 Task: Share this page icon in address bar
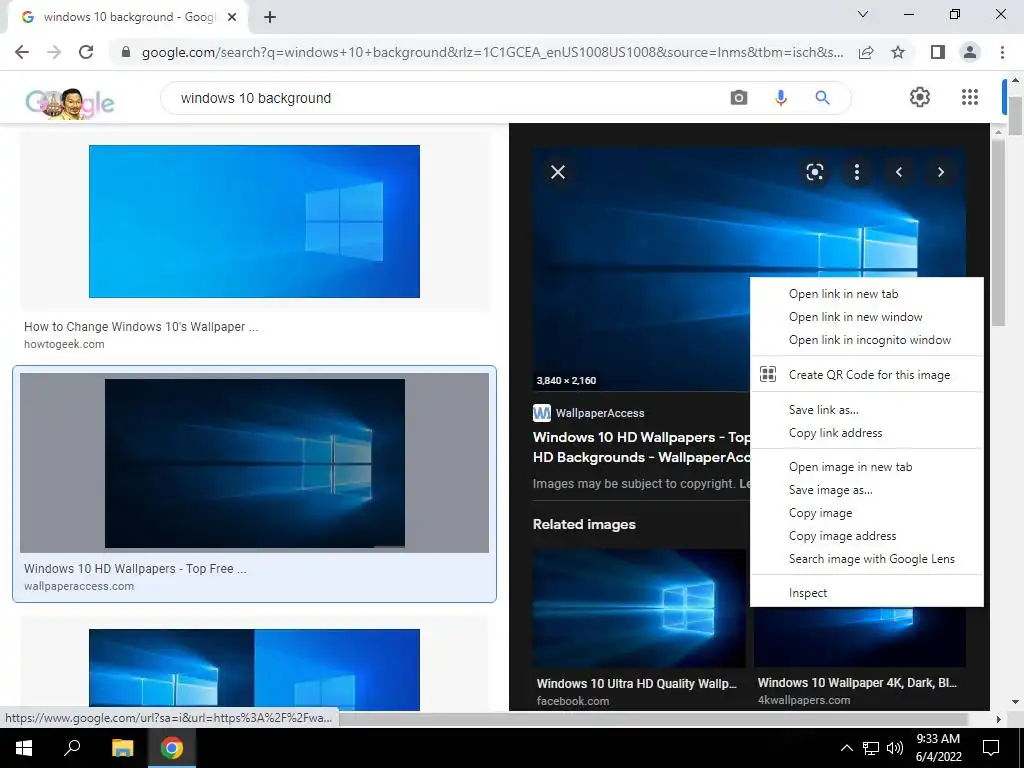pos(866,52)
